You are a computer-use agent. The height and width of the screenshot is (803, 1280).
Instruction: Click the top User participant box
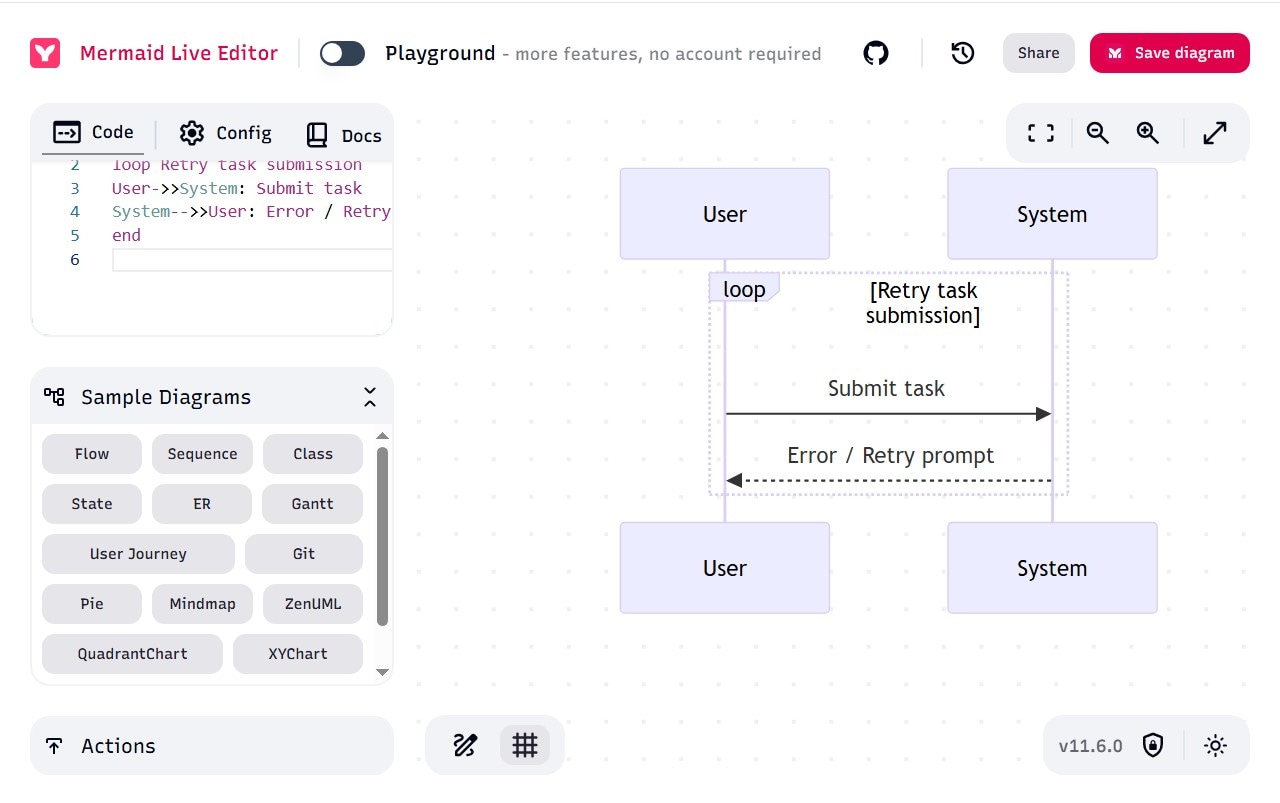coord(725,214)
